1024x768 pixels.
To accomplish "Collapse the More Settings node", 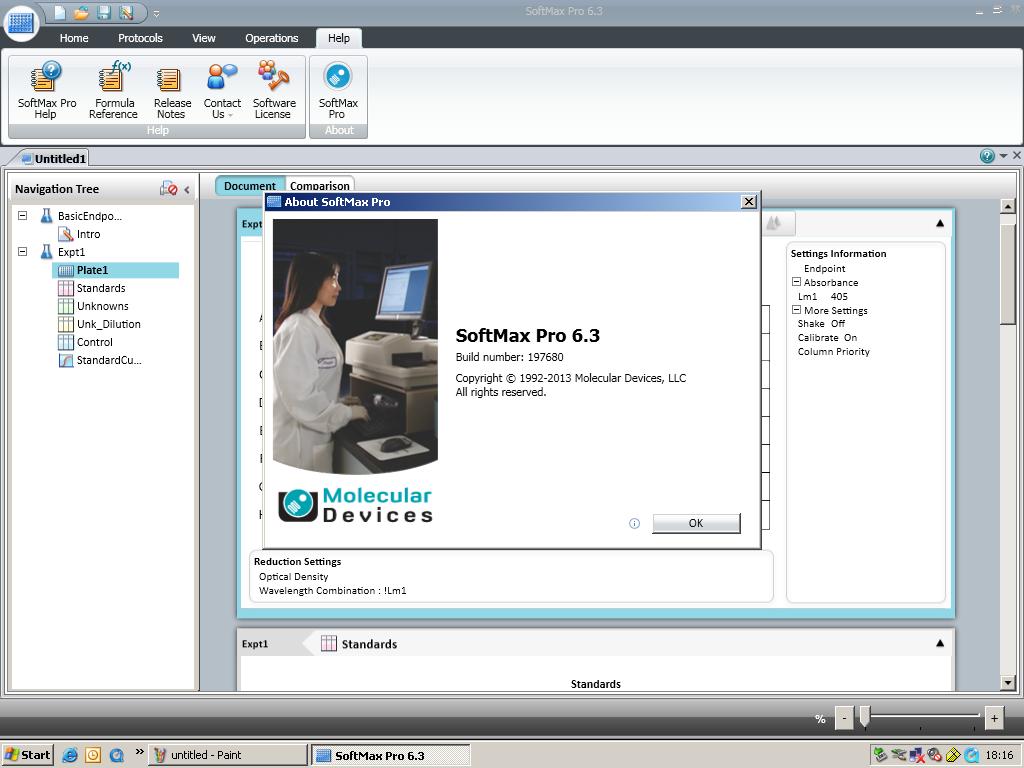I will click(x=796, y=310).
